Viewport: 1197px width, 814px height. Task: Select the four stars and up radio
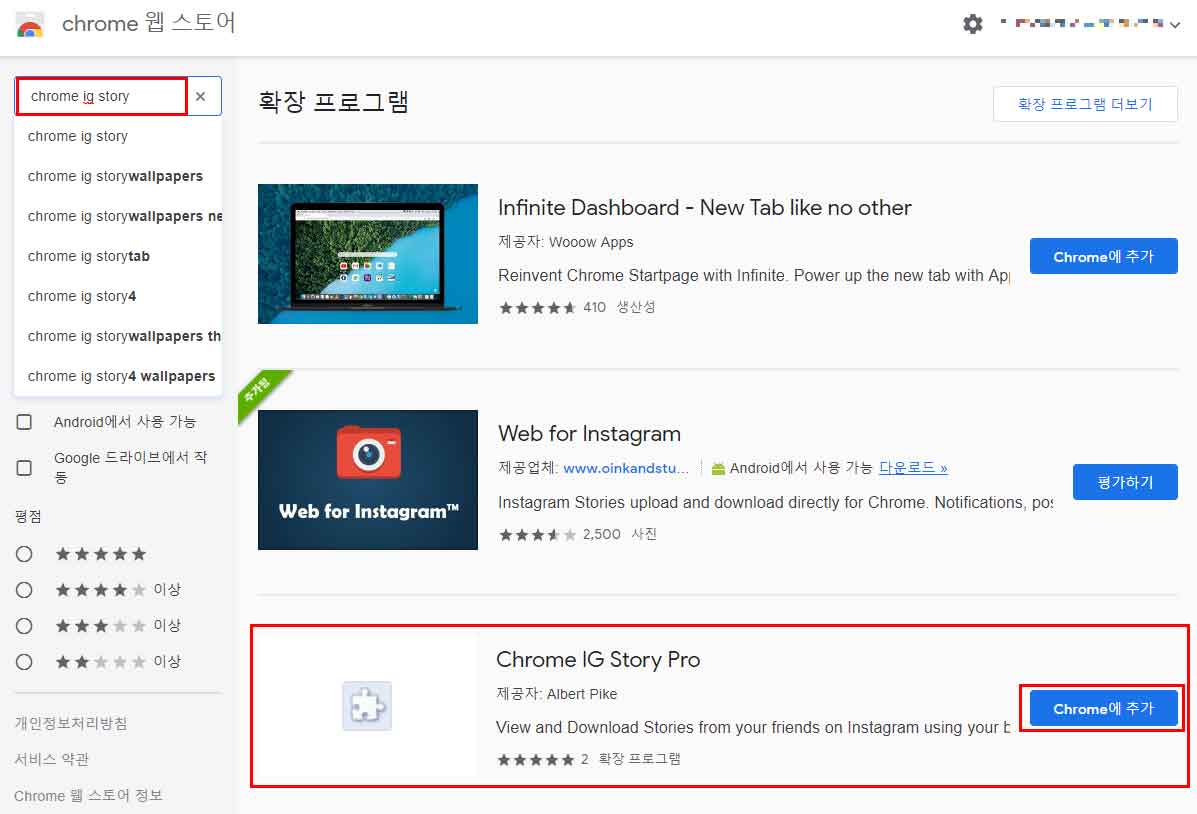pyautogui.click(x=24, y=590)
